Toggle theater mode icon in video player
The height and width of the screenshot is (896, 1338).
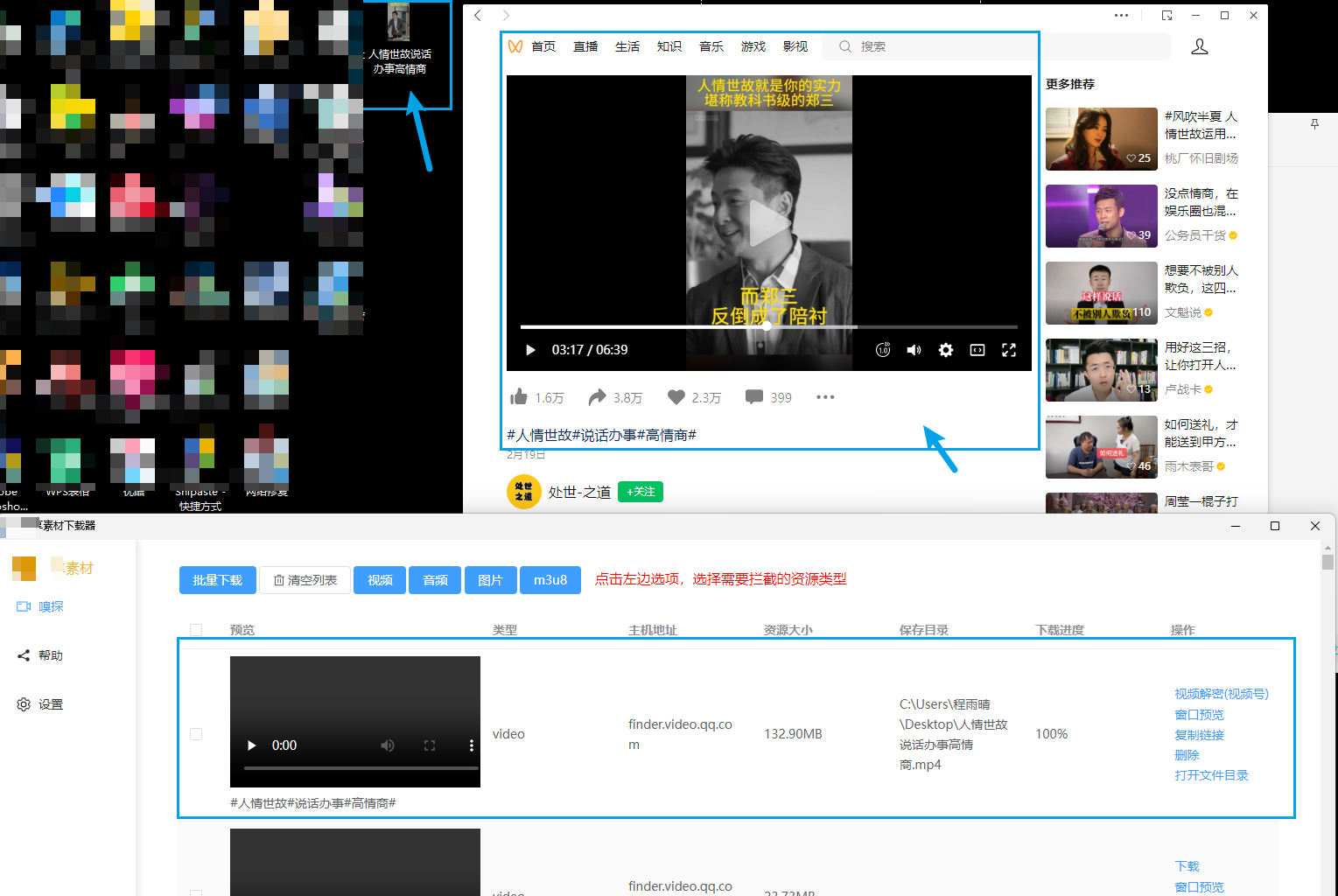[977, 350]
